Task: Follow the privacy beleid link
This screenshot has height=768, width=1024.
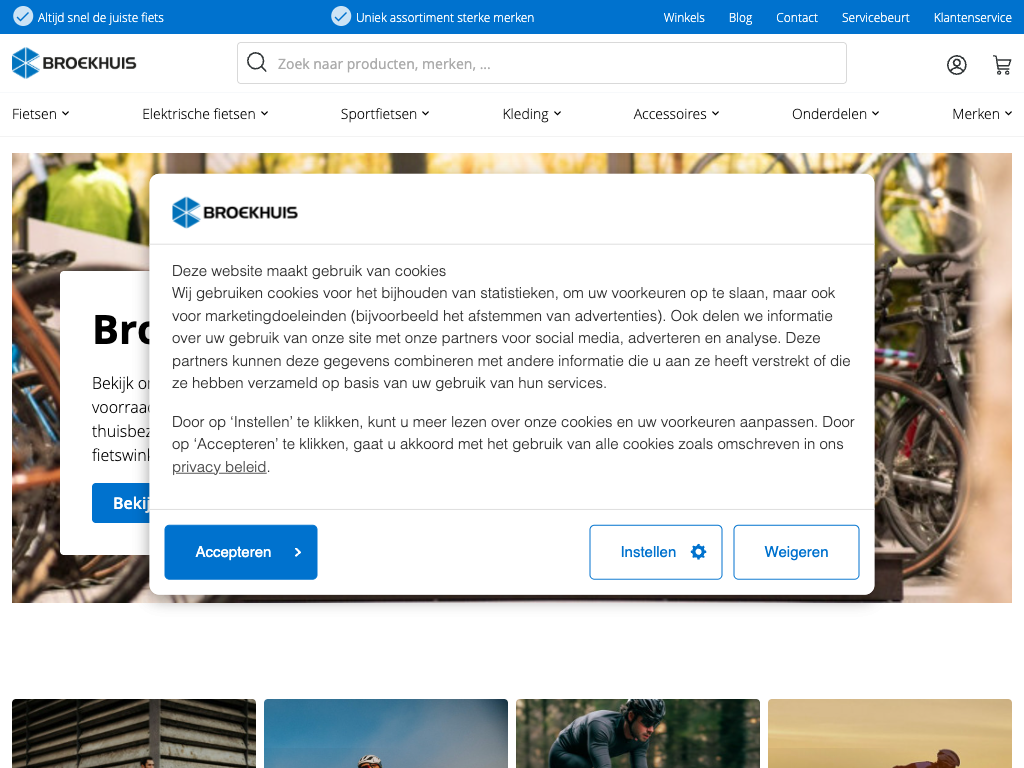Action: pos(219,467)
